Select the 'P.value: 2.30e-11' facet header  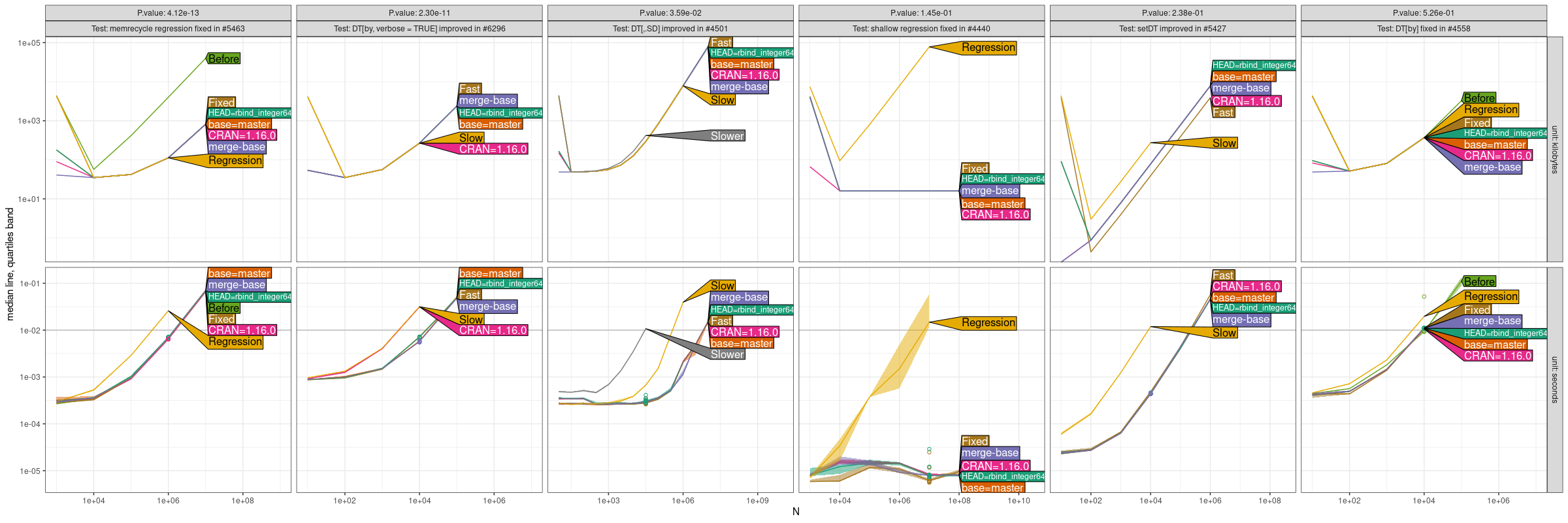[x=419, y=13]
